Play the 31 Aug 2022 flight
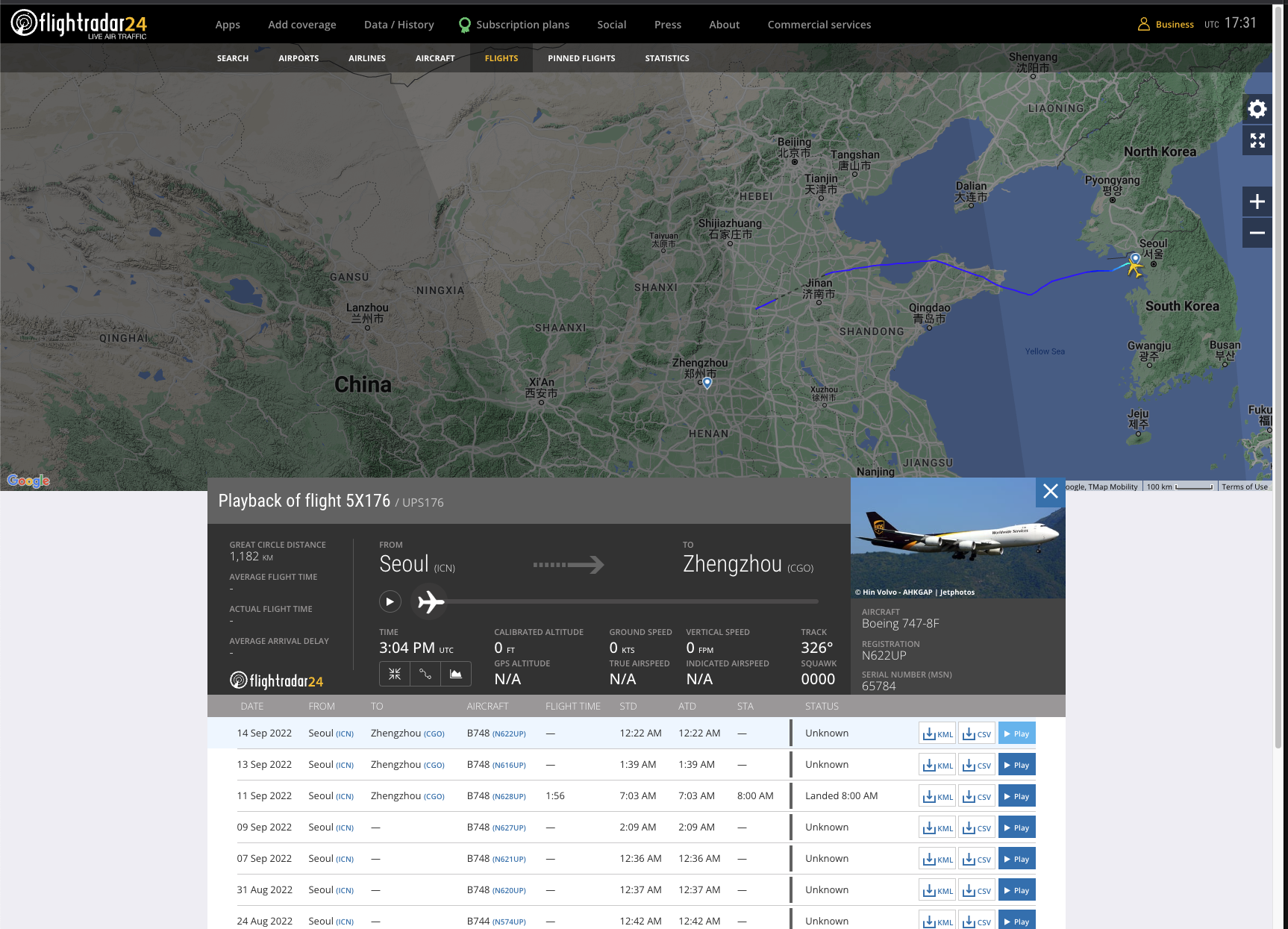The height and width of the screenshot is (929, 1288). [1016, 890]
